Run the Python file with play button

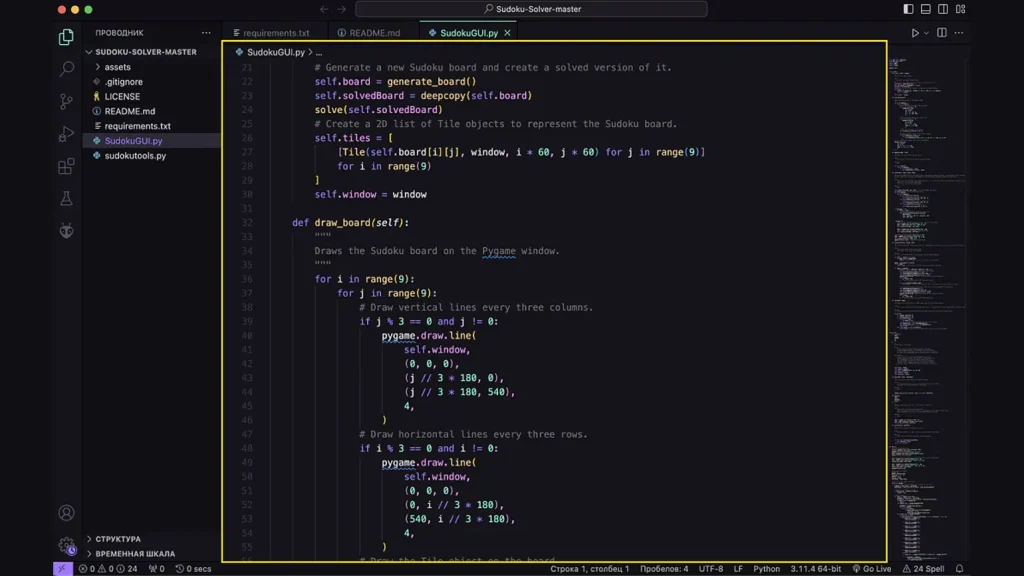914,33
